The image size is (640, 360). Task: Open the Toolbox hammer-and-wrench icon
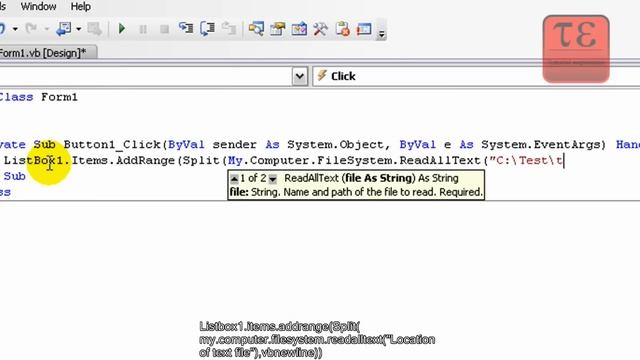click(320, 29)
